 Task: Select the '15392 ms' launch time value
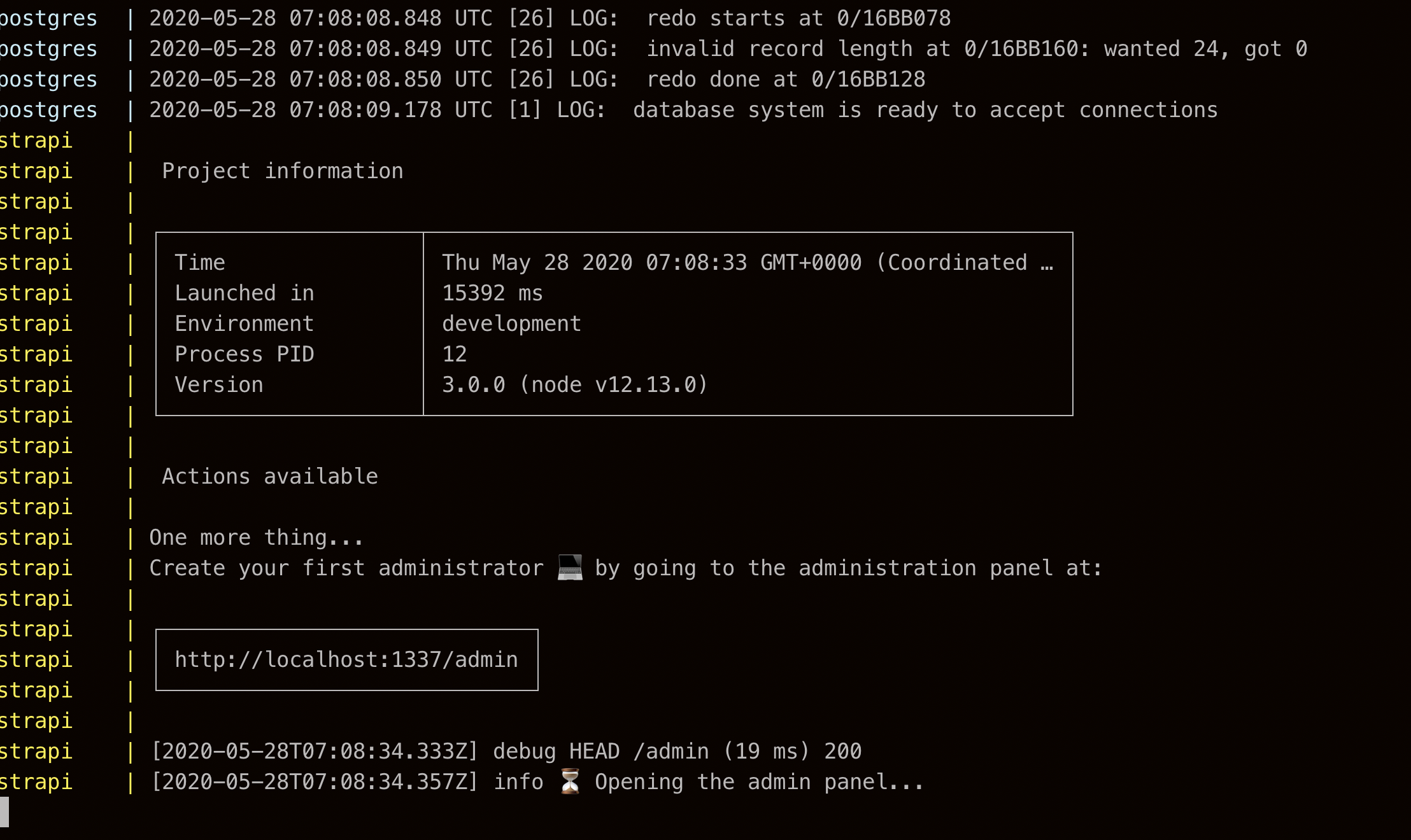492,293
